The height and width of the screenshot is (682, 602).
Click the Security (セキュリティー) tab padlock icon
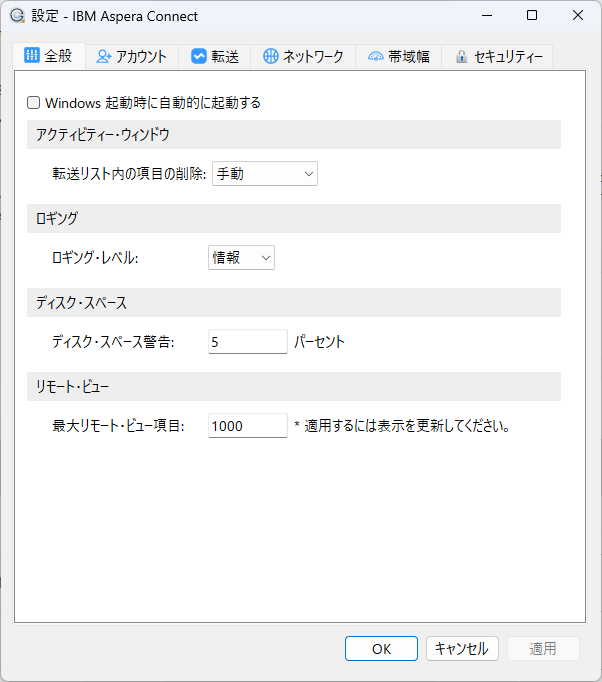point(462,57)
